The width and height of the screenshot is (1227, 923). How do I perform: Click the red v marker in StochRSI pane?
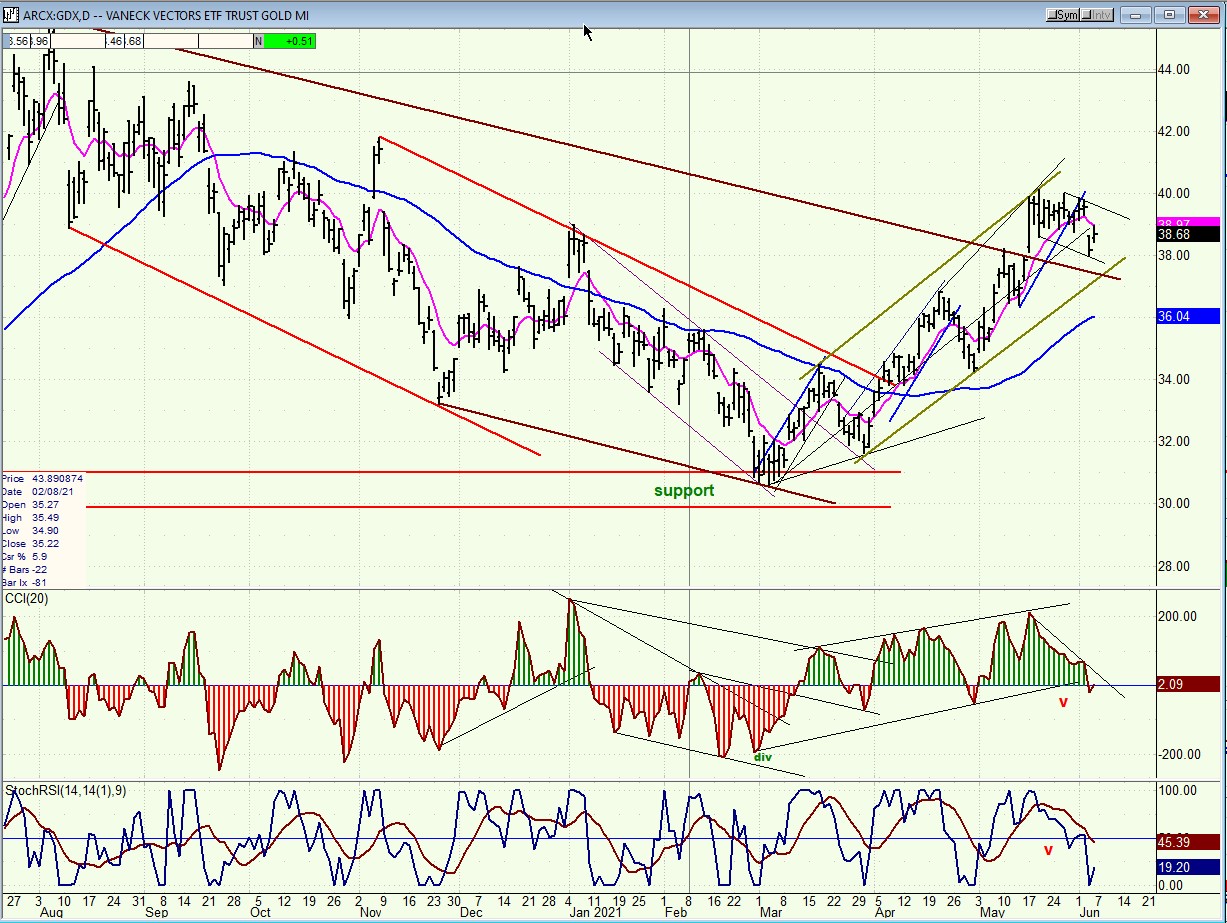(x=1048, y=850)
